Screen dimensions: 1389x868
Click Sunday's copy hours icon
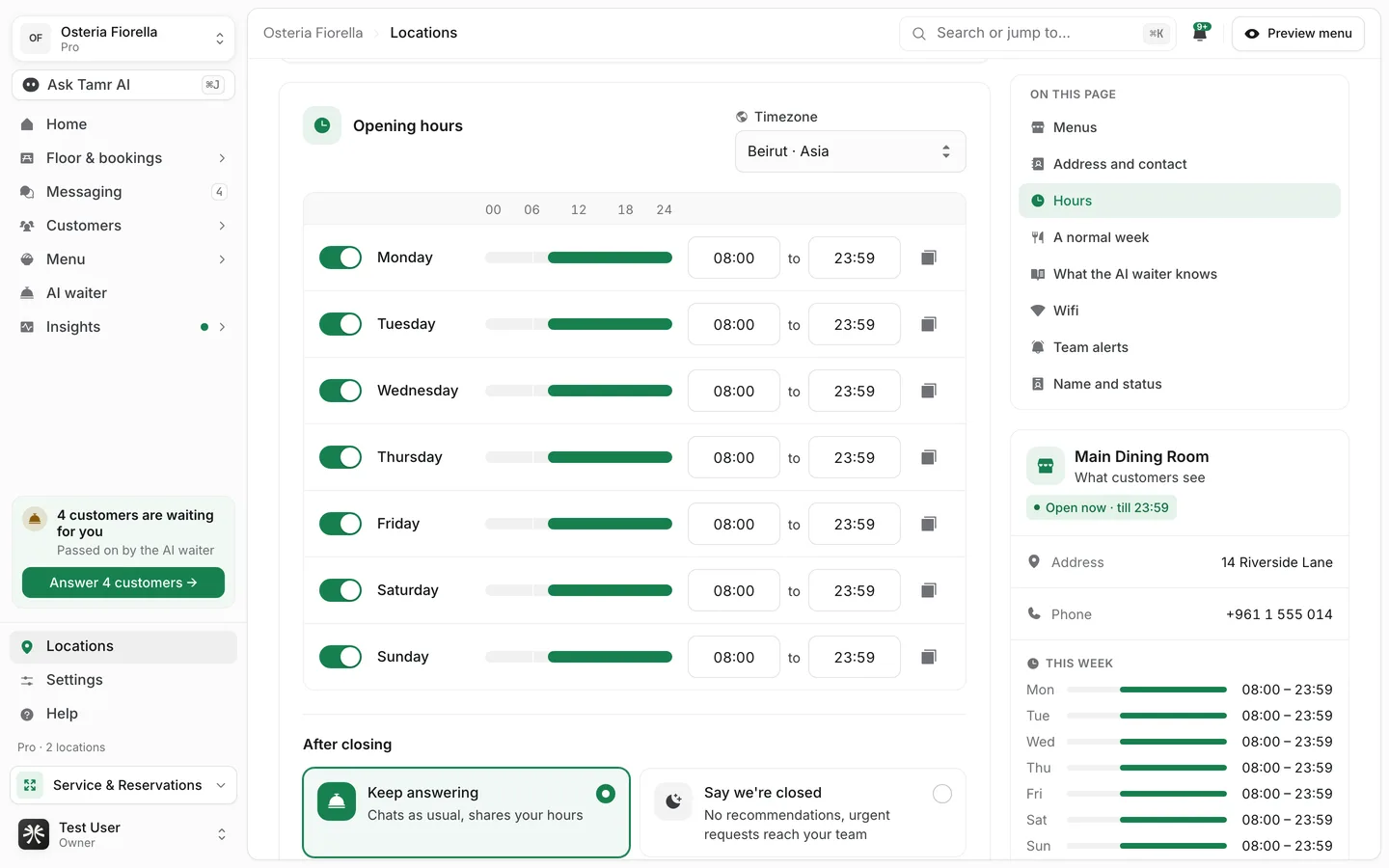[928, 657]
